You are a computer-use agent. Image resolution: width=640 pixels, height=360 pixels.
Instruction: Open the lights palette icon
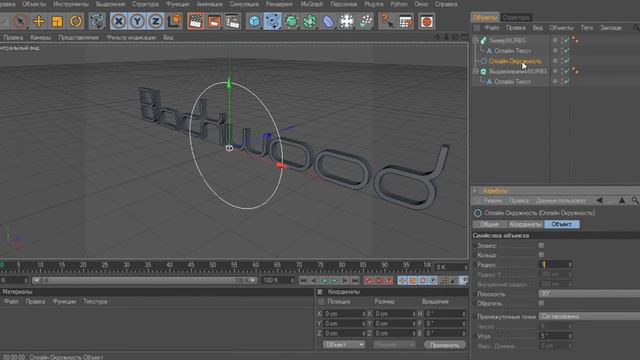point(365,21)
